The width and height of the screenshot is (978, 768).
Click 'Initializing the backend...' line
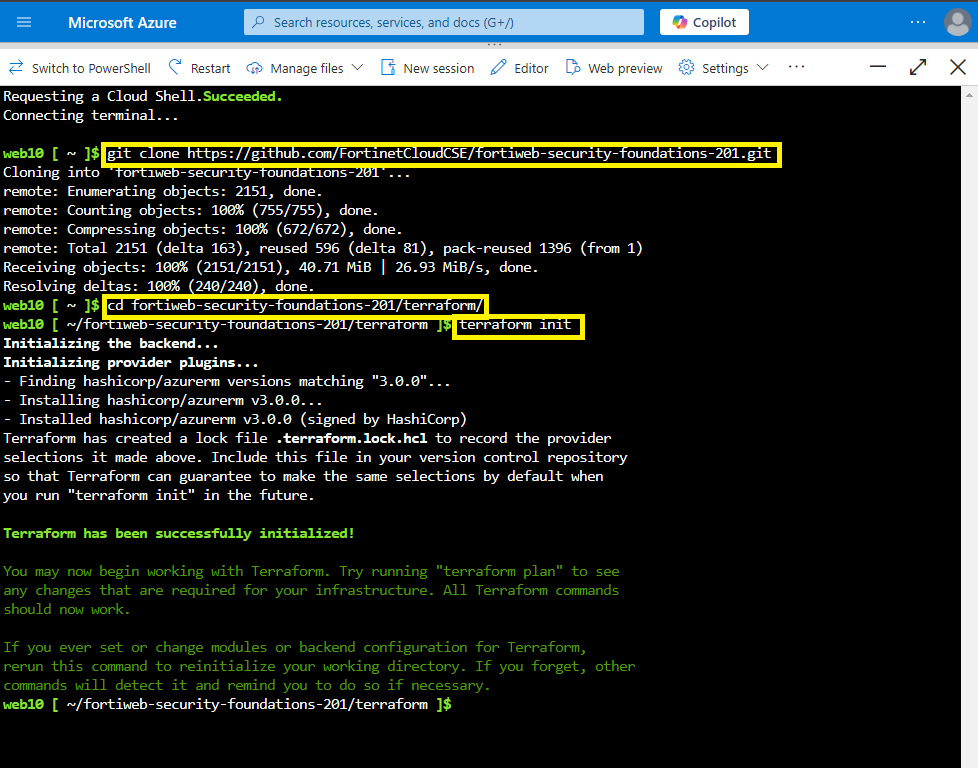tap(111, 343)
